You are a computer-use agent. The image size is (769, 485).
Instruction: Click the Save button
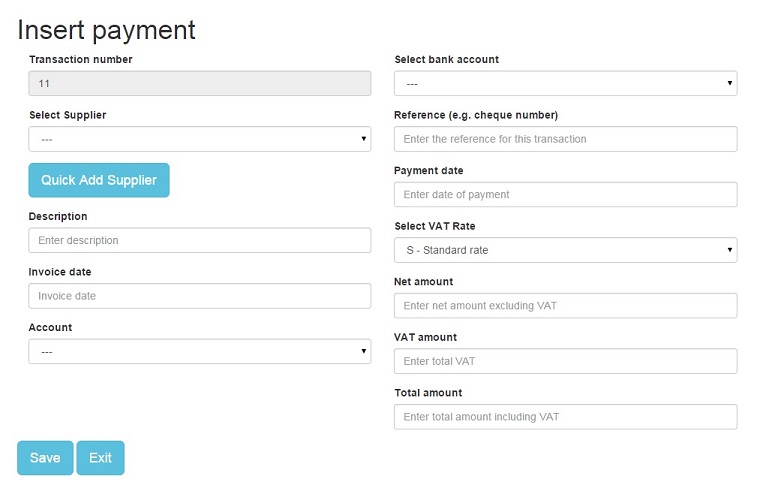coord(45,458)
